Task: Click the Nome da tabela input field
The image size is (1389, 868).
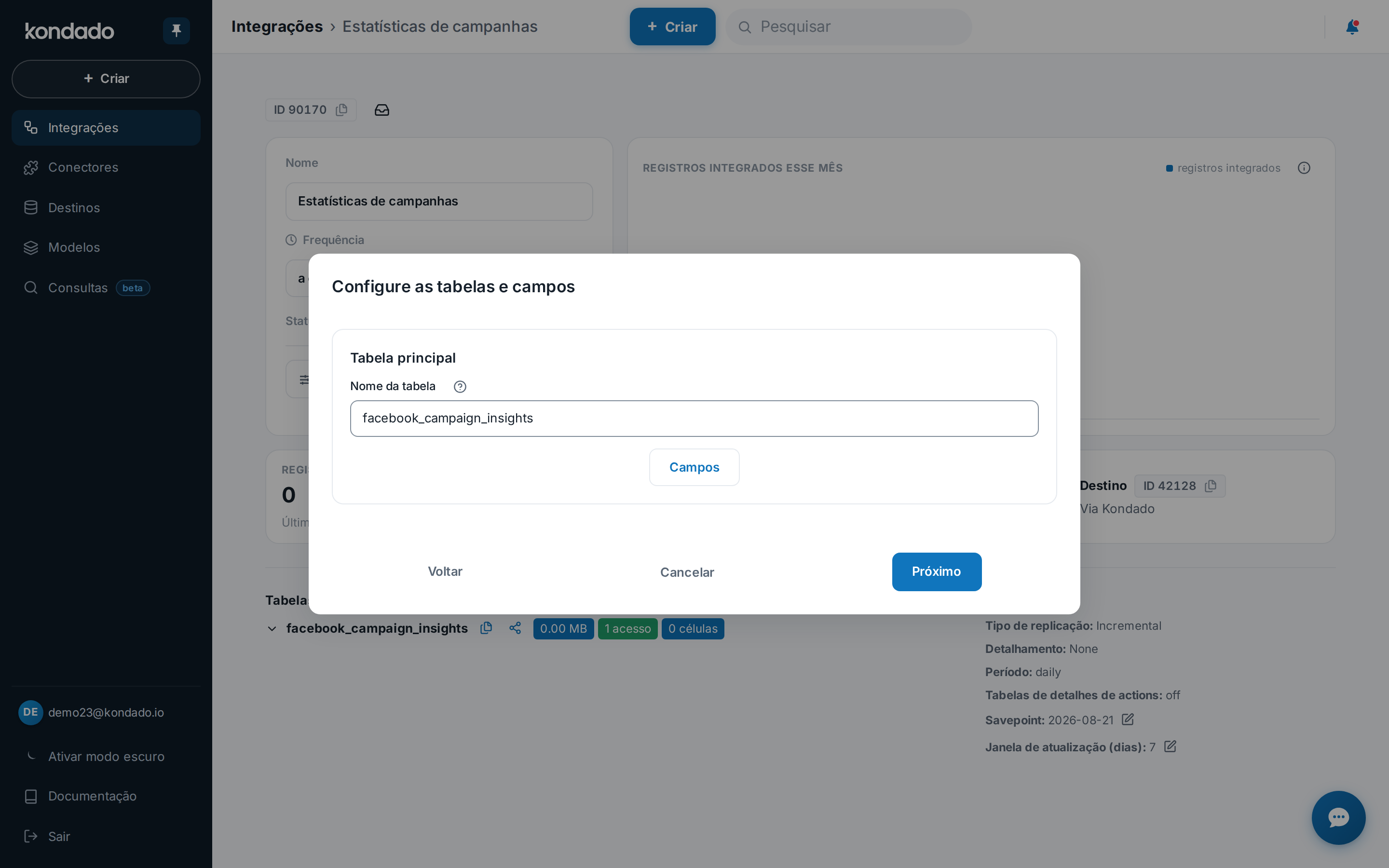Action: [694, 419]
